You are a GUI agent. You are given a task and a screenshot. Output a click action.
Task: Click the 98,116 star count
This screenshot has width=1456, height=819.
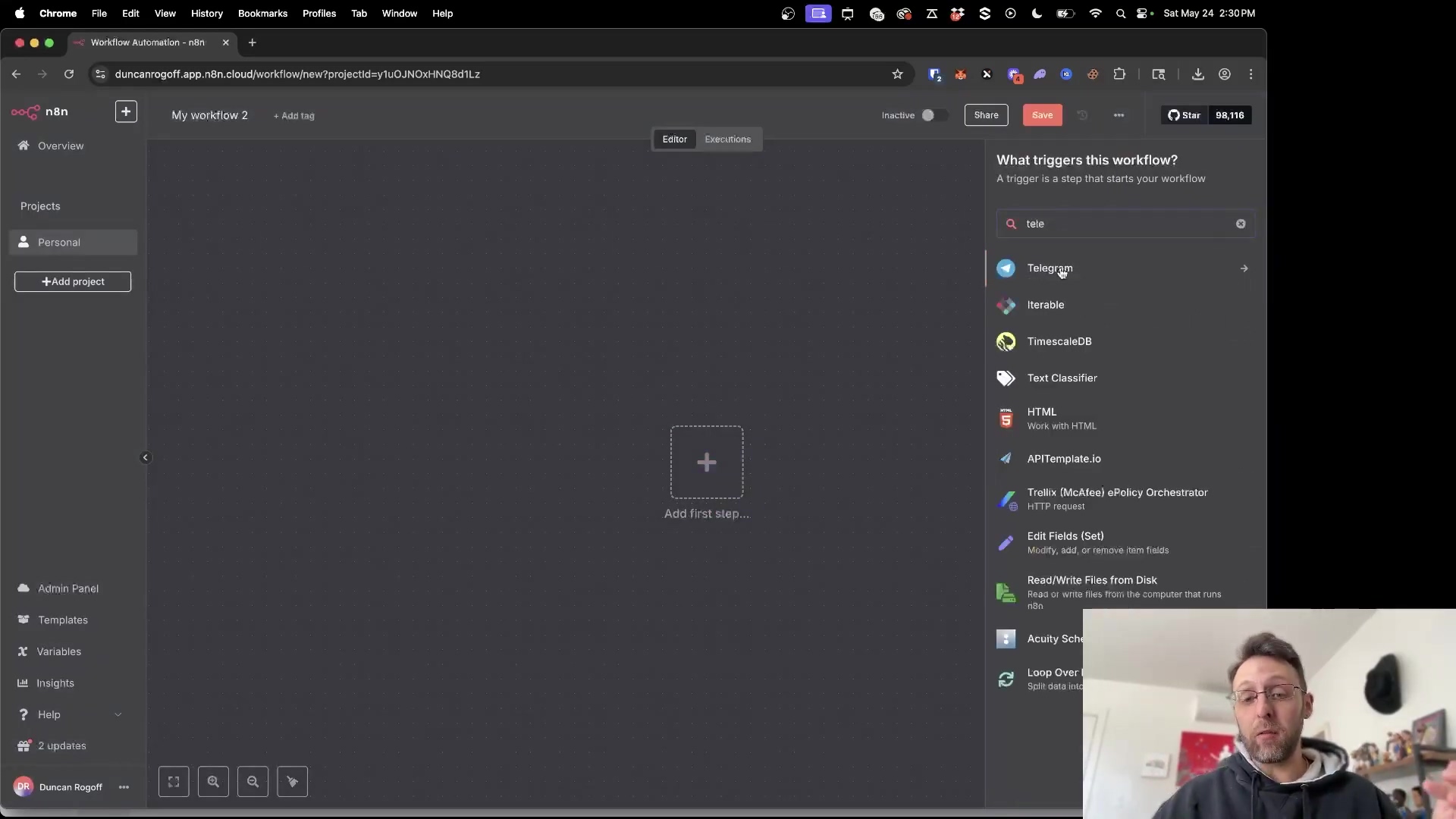coord(1229,115)
